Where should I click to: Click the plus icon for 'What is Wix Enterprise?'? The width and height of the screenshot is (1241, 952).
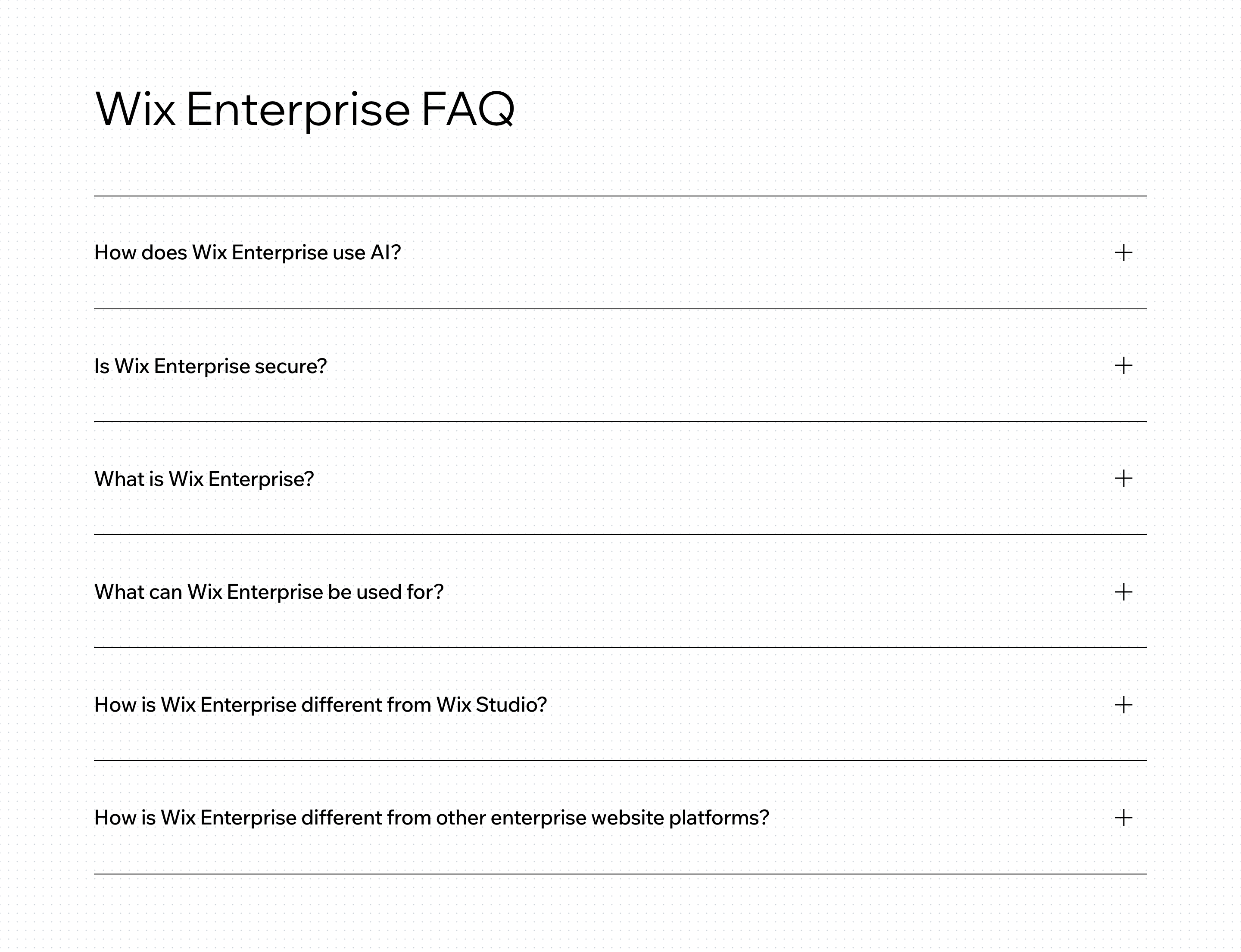1123,478
